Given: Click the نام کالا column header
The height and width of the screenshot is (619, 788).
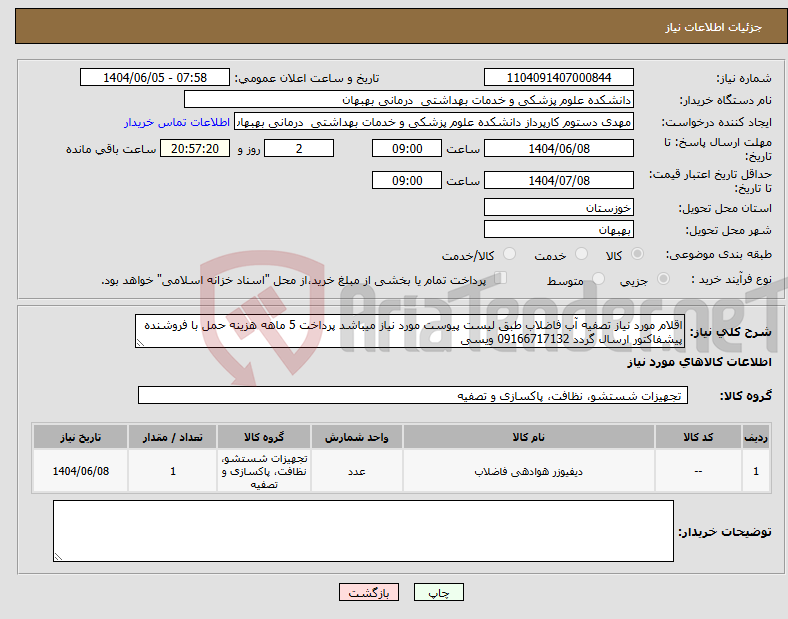Looking at the screenshot, I should pyautogui.click(x=529, y=437).
